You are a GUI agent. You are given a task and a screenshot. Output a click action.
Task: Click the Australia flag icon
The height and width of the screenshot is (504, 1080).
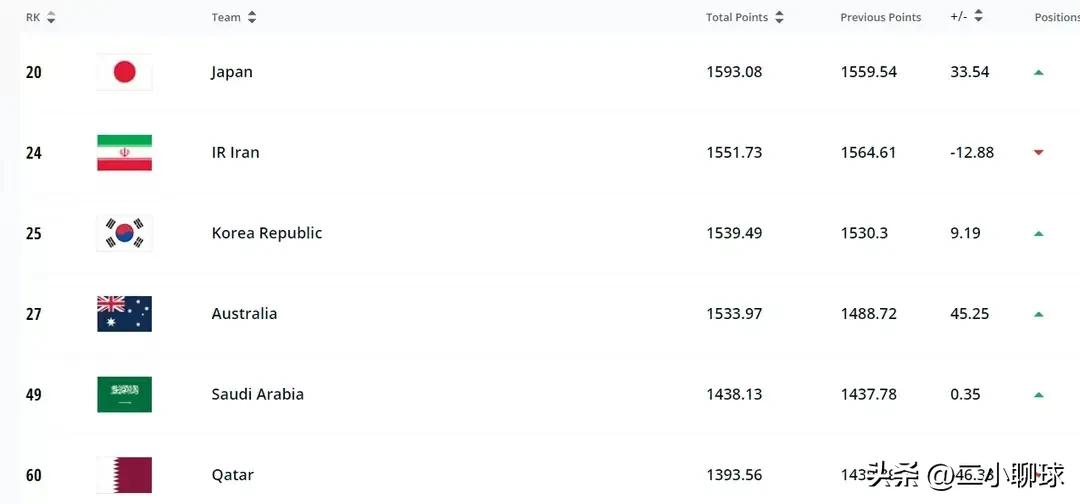[x=124, y=314]
